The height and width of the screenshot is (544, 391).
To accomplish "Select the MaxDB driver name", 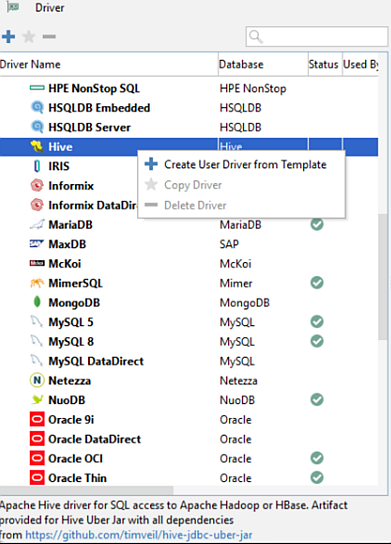I will click(x=67, y=244).
